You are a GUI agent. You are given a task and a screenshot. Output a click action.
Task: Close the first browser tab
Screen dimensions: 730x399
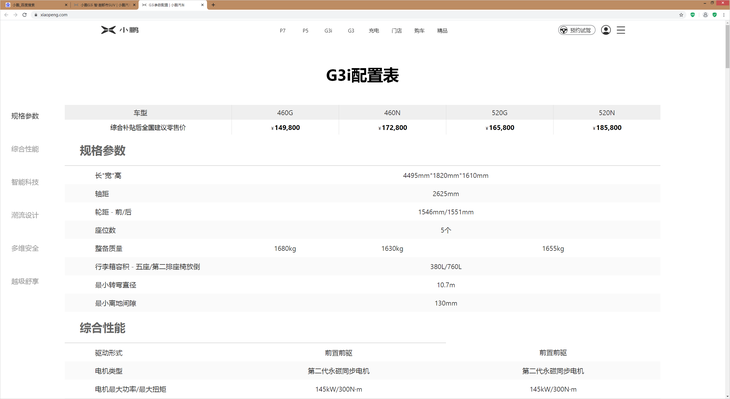click(66, 5)
